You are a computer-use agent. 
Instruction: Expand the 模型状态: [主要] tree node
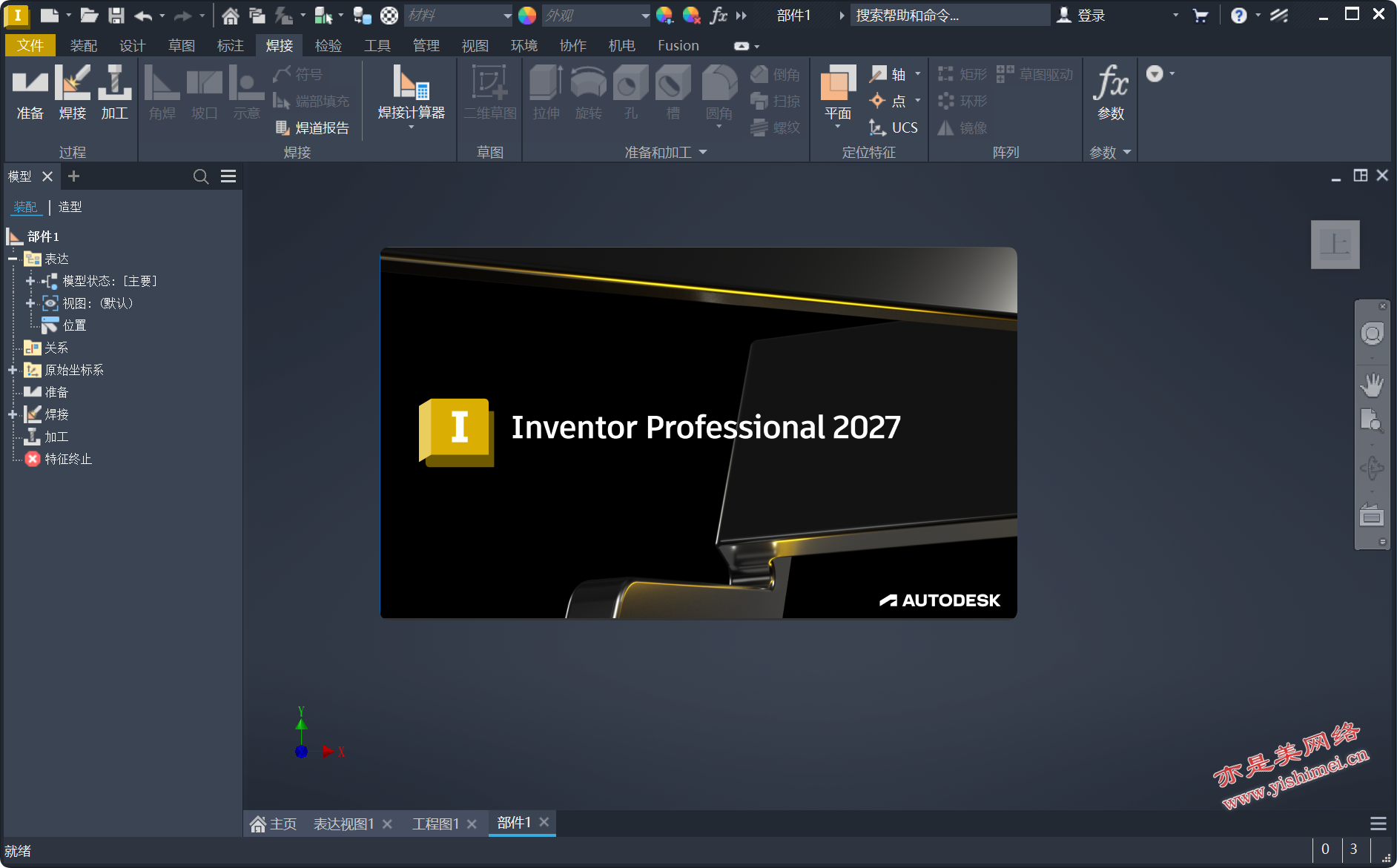[30, 281]
